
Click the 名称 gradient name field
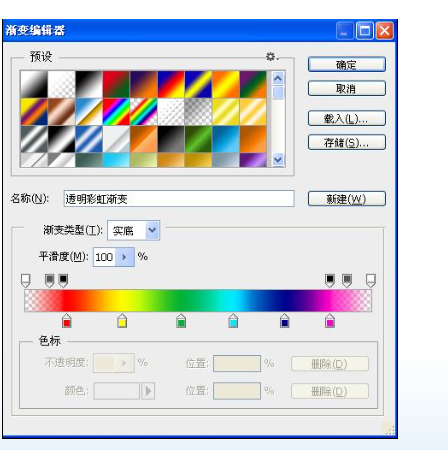pos(179,199)
